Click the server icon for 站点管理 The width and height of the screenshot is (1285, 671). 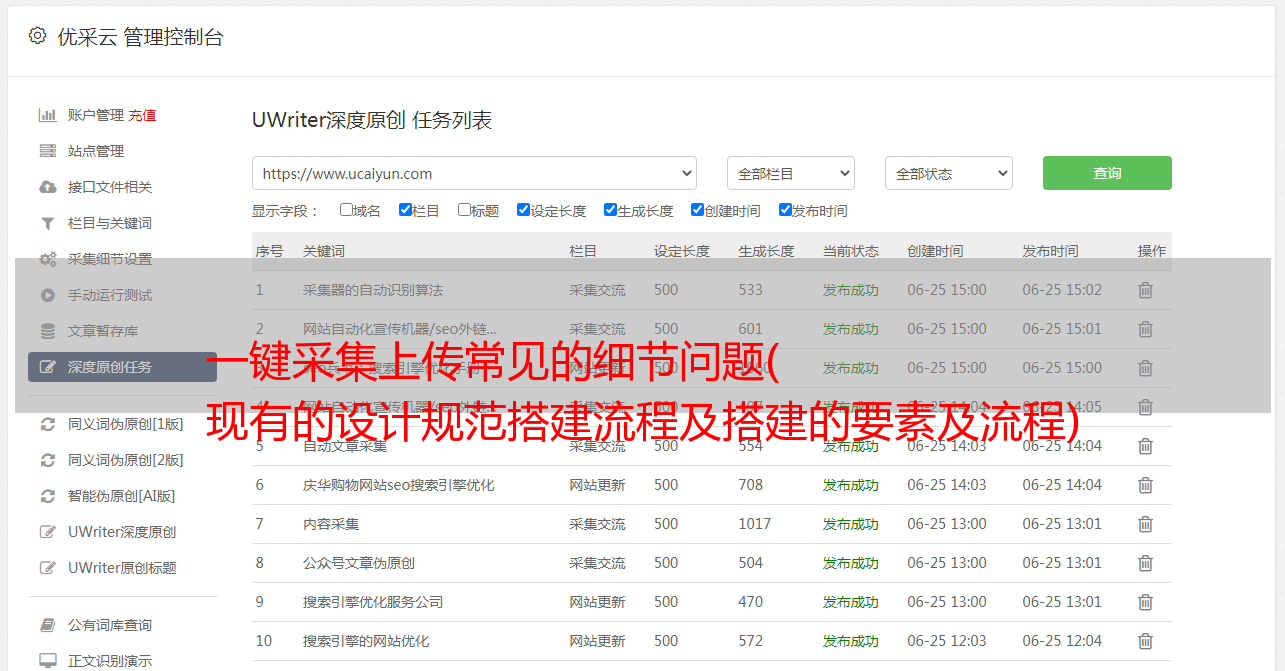(x=47, y=151)
